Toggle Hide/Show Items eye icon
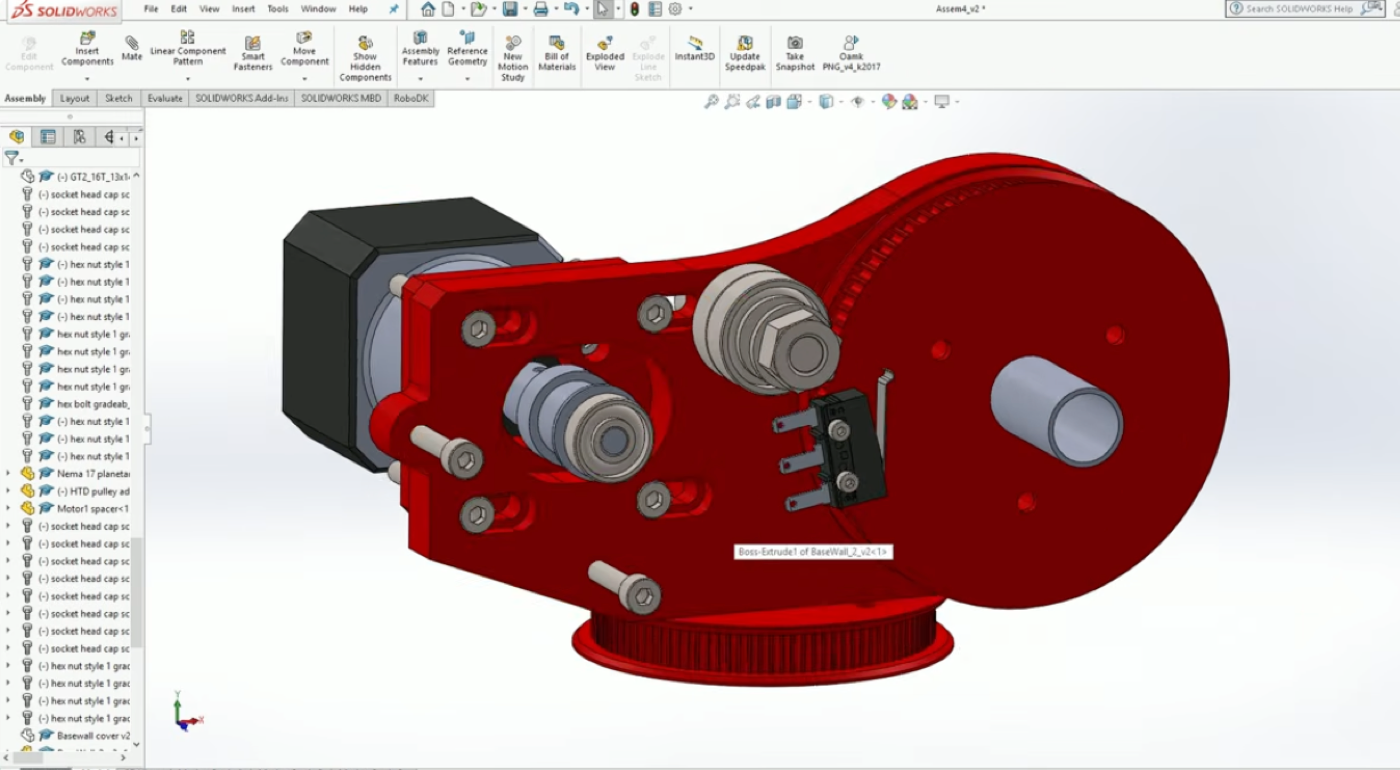This screenshot has height=770, width=1400. (x=856, y=101)
